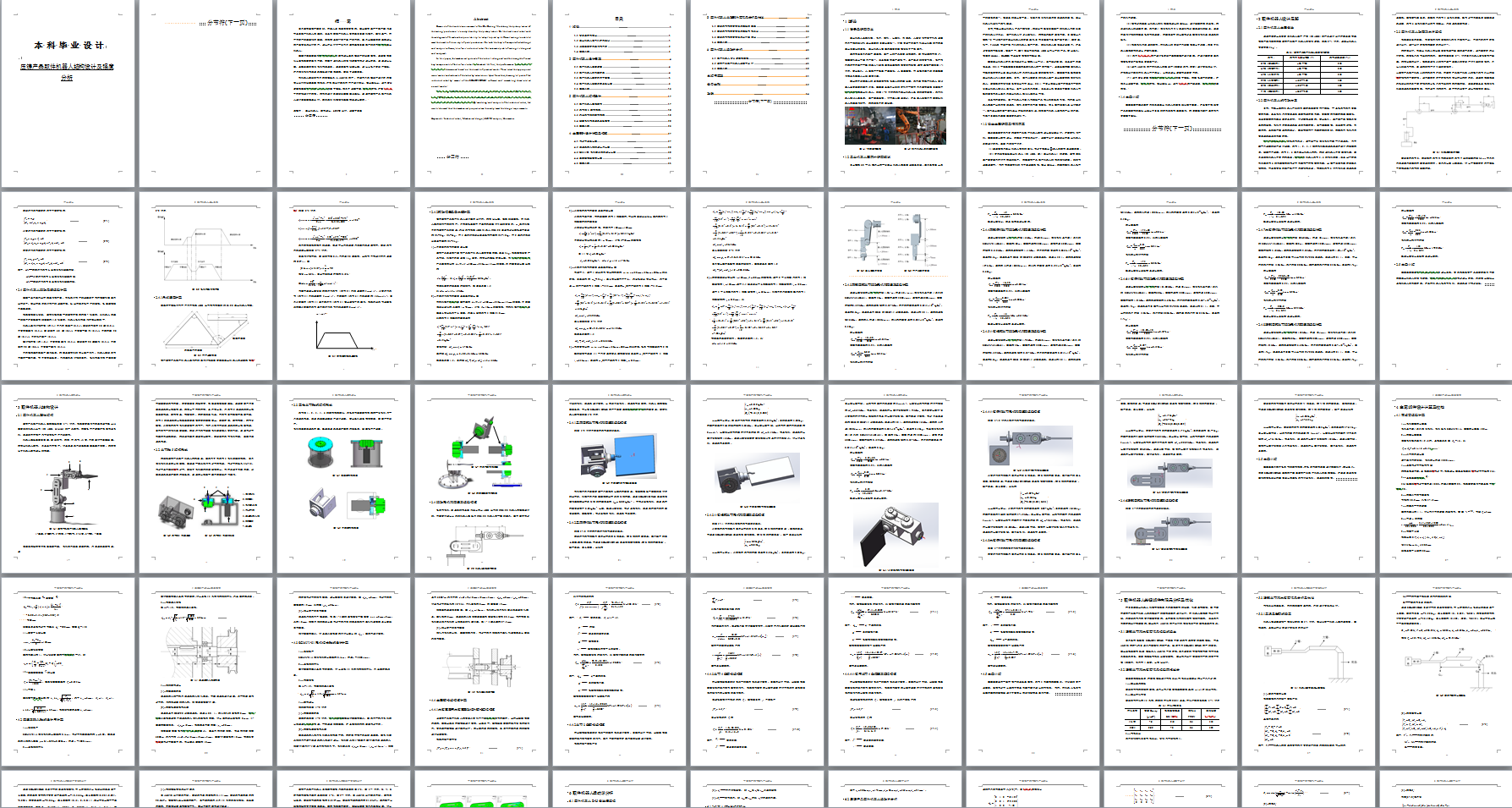Image resolution: width=1512 pixels, height=808 pixels.
Task: Open the first "目录" table of contents page
Action: point(619,93)
